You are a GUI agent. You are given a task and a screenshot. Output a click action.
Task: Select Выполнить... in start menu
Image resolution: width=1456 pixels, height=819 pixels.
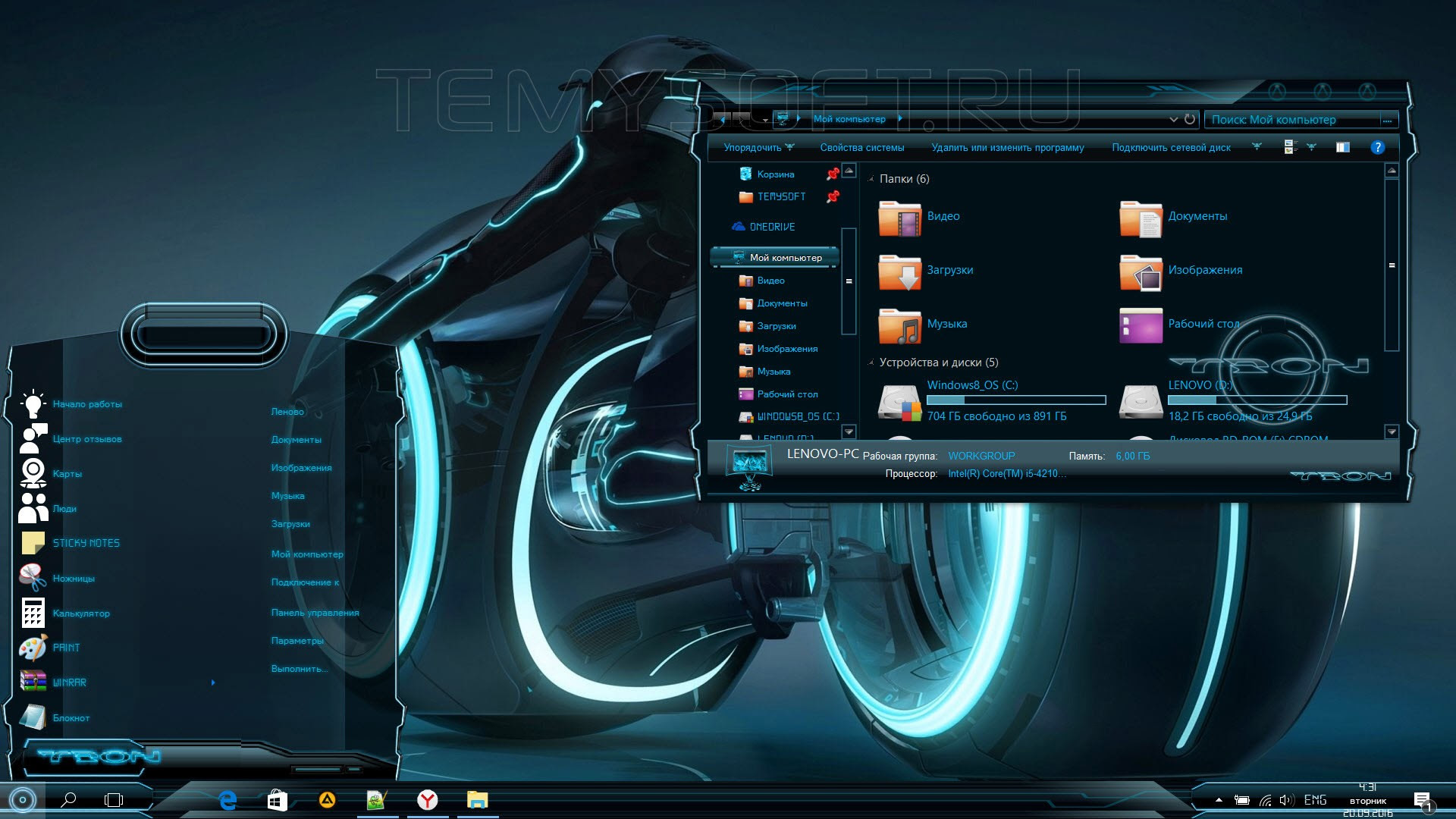tap(300, 669)
